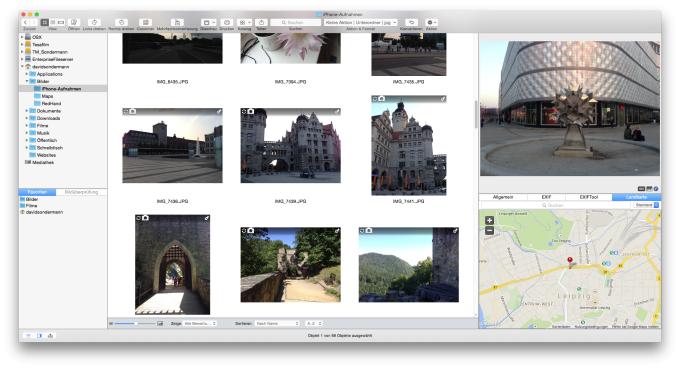Expand the OSX volume in sidebar

tap(22, 37)
